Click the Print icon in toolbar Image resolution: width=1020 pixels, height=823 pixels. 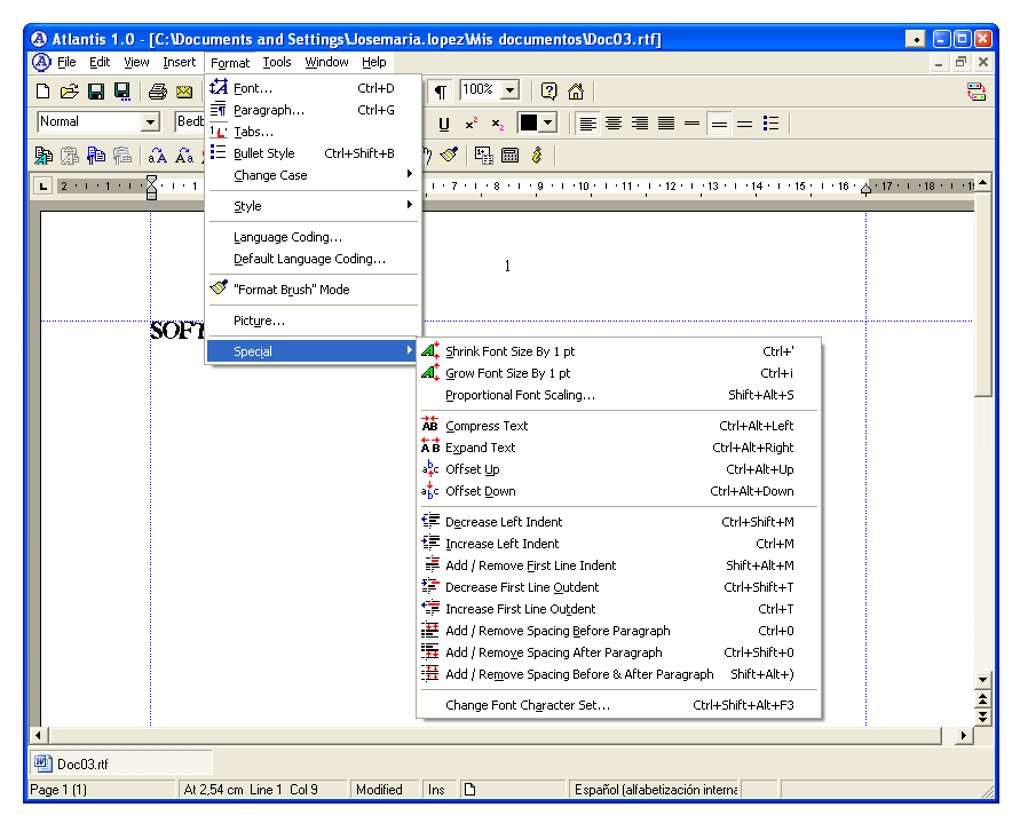tap(157, 92)
